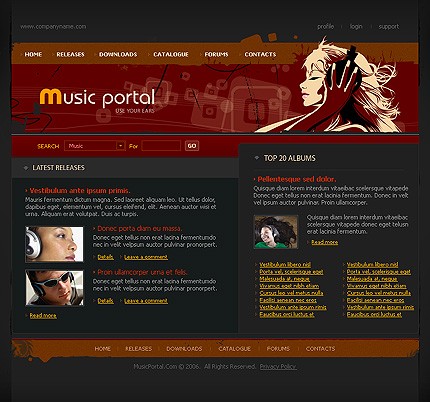Open the support link in the header

[389, 26]
